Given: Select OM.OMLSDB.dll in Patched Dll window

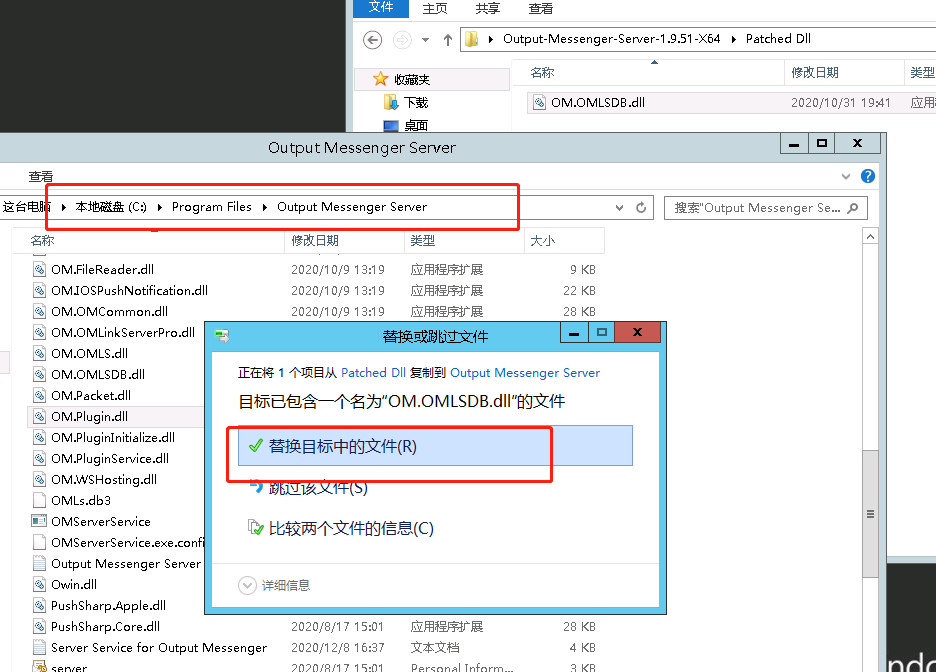Looking at the screenshot, I should click(598, 103).
